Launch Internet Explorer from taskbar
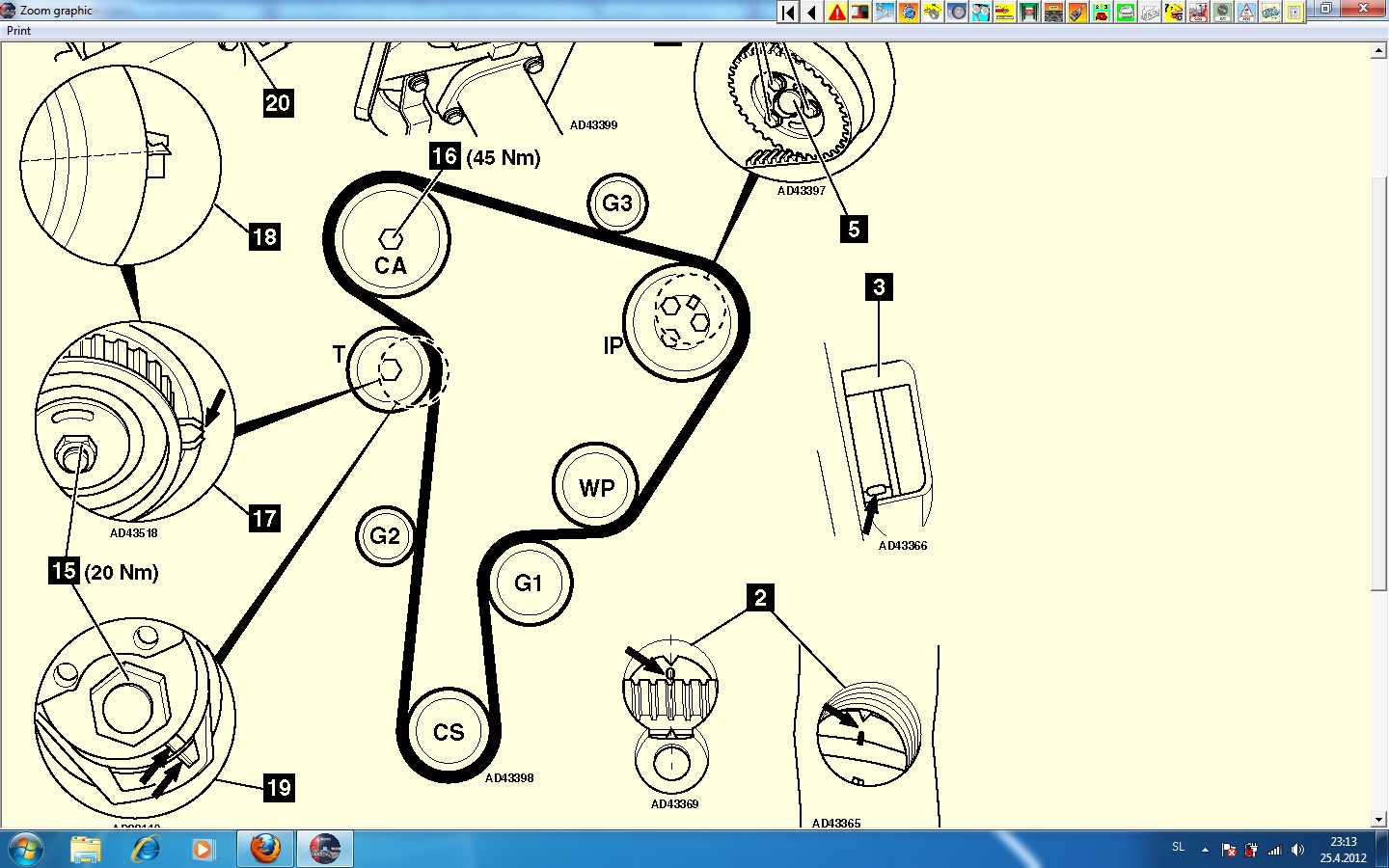The image size is (1389, 868). (x=147, y=850)
